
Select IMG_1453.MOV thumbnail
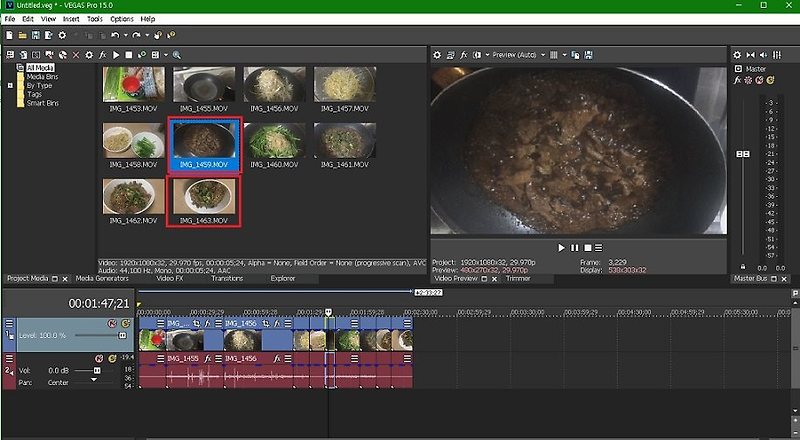pos(134,85)
